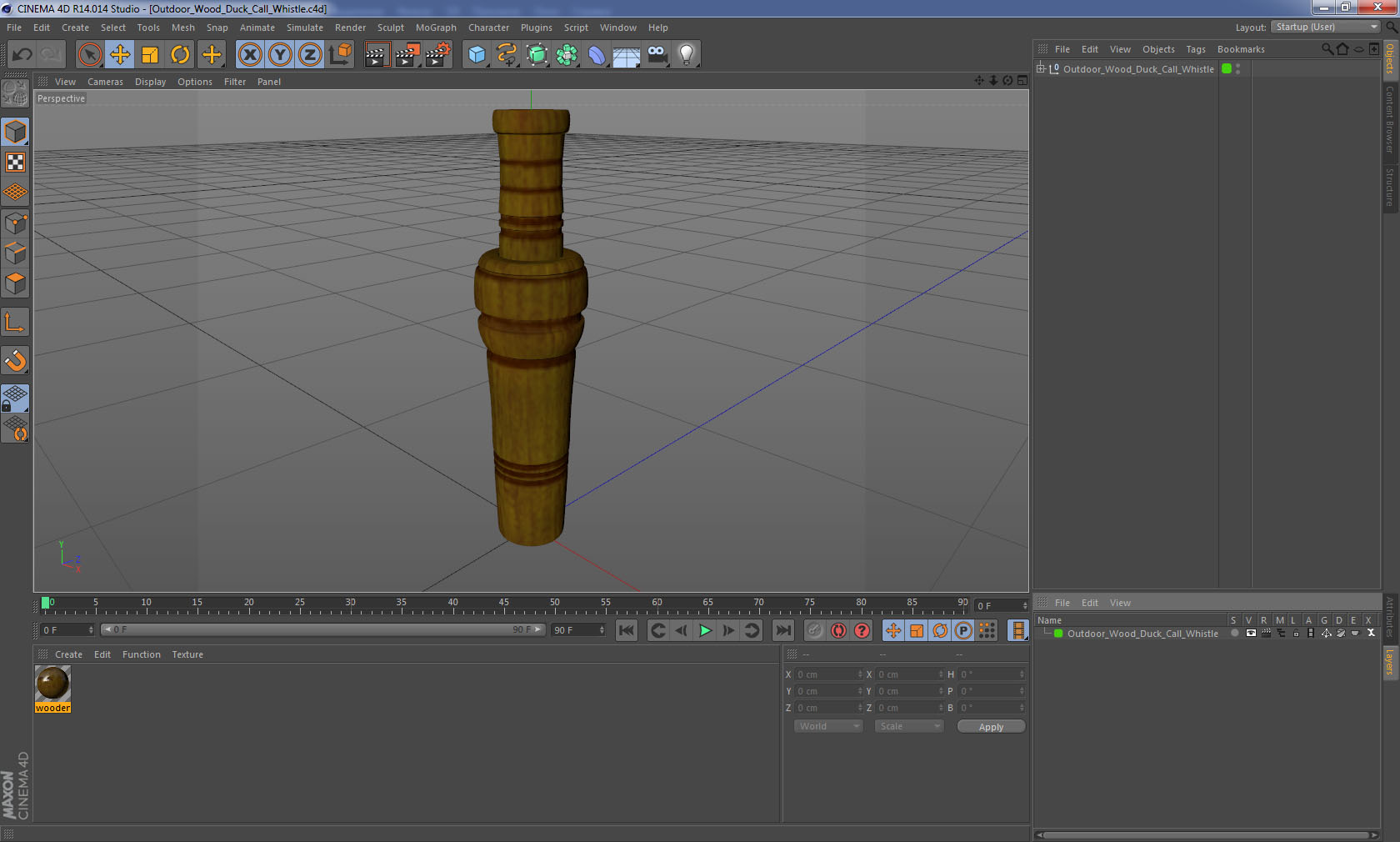Step the end frame 90 F spinner
Image resolution: width=1400 pixels, height=842 pixels.
(602, 630)
